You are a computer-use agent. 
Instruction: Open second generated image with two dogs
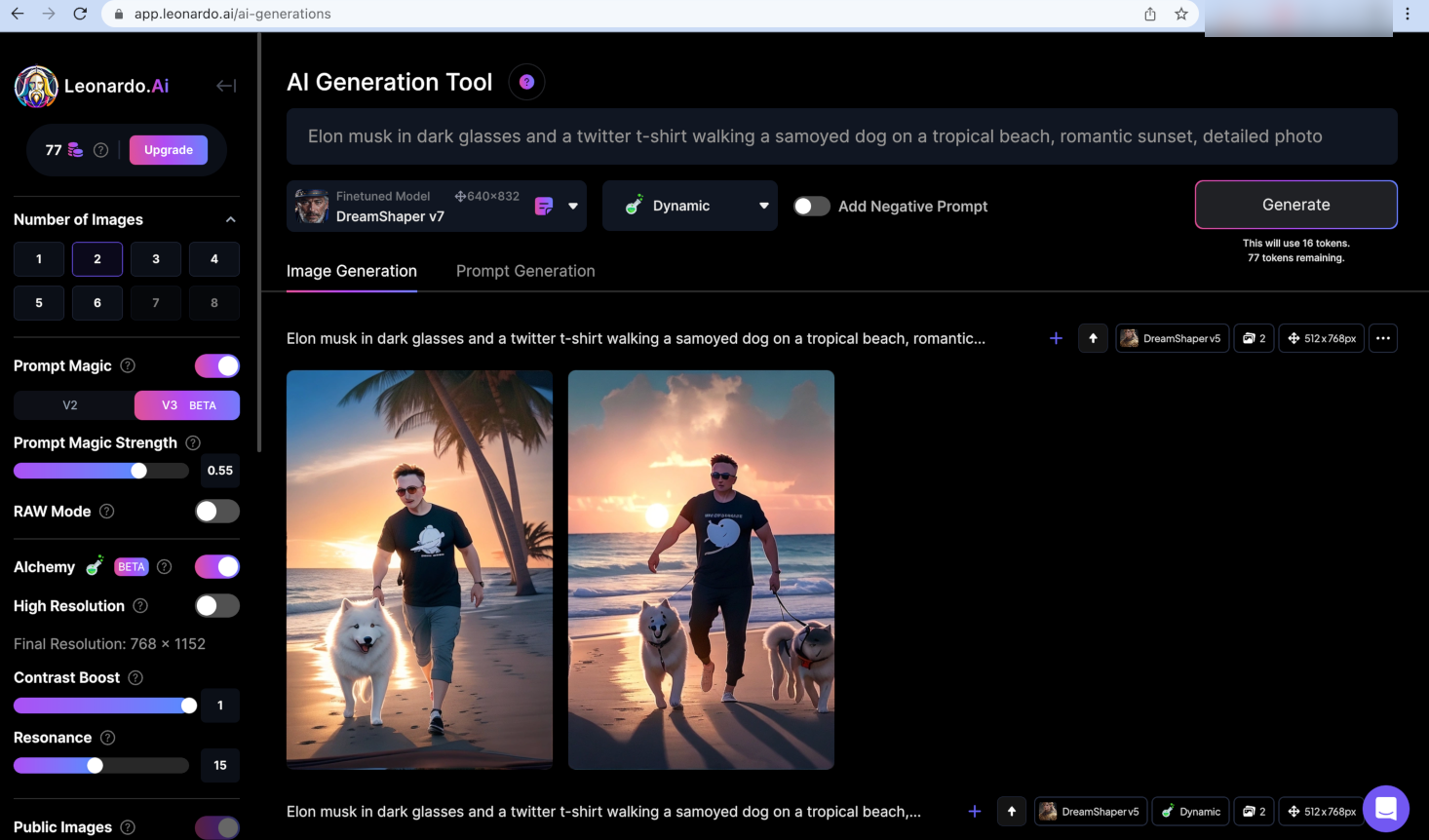tap(701, 570)
